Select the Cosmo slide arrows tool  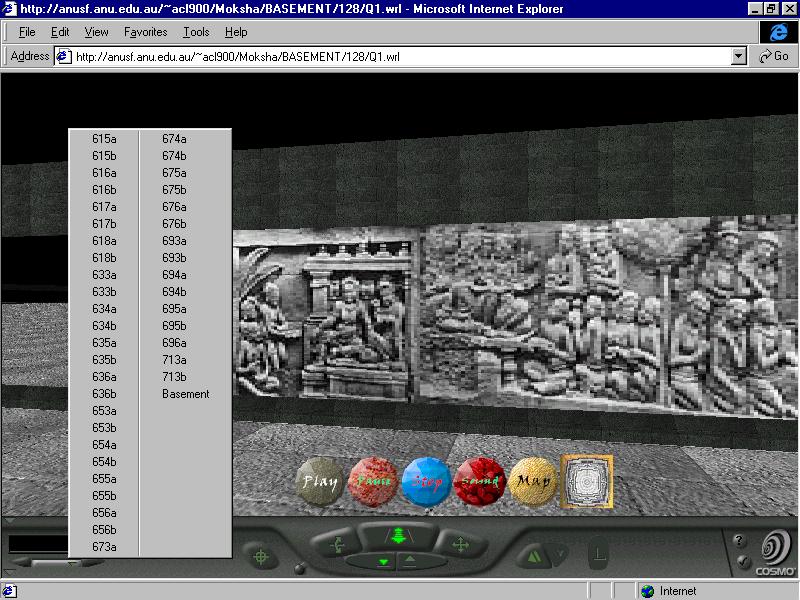coord(460,545)
